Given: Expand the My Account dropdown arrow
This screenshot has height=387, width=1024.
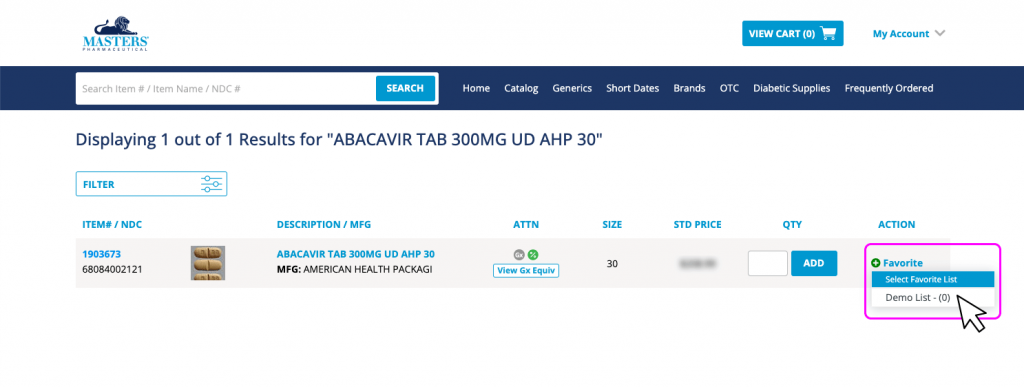Looking at the screenshot, I should (x=940, y=33).
